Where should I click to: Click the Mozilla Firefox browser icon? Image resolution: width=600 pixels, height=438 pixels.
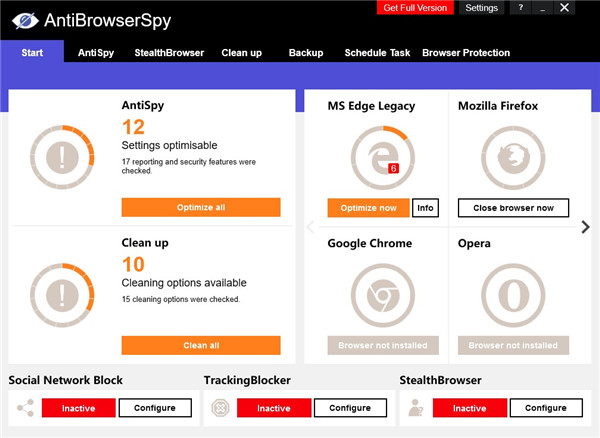click(x=513, y=158)
